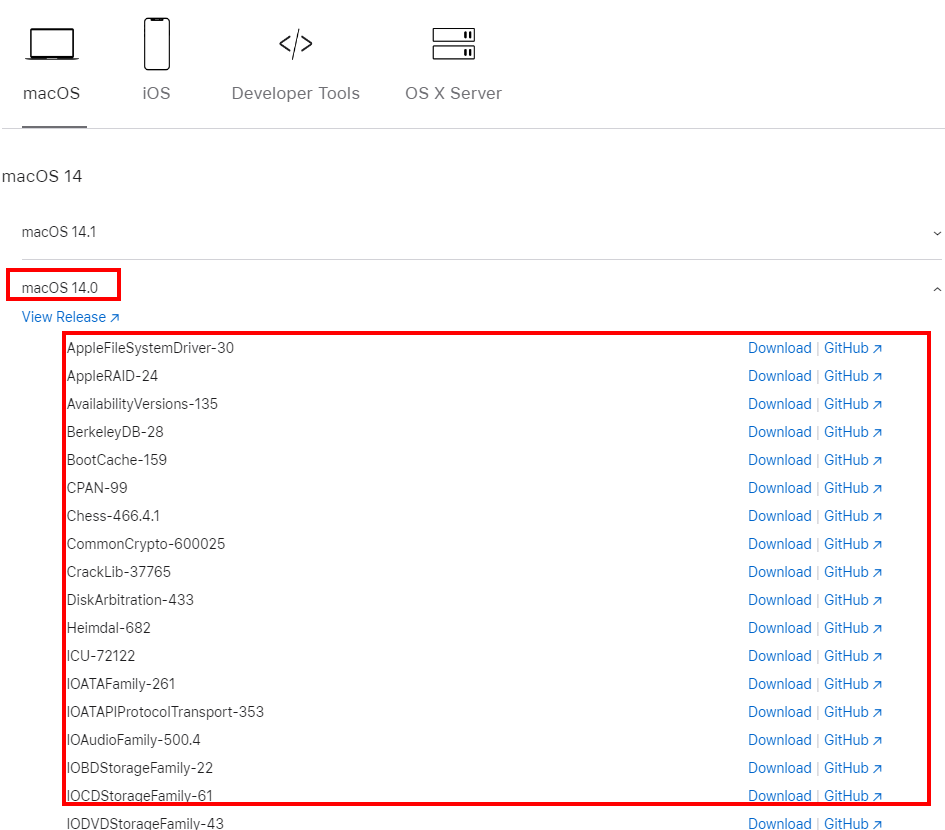Open GitHub for CommonCrypto-600025
Screen dimensions: 945x830
point(853,544)
